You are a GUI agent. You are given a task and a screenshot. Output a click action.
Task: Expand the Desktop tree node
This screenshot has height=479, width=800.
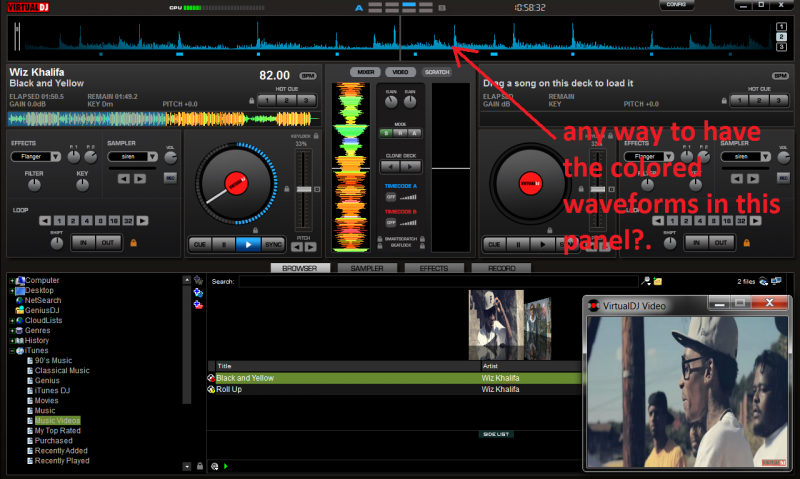point(11,291)
